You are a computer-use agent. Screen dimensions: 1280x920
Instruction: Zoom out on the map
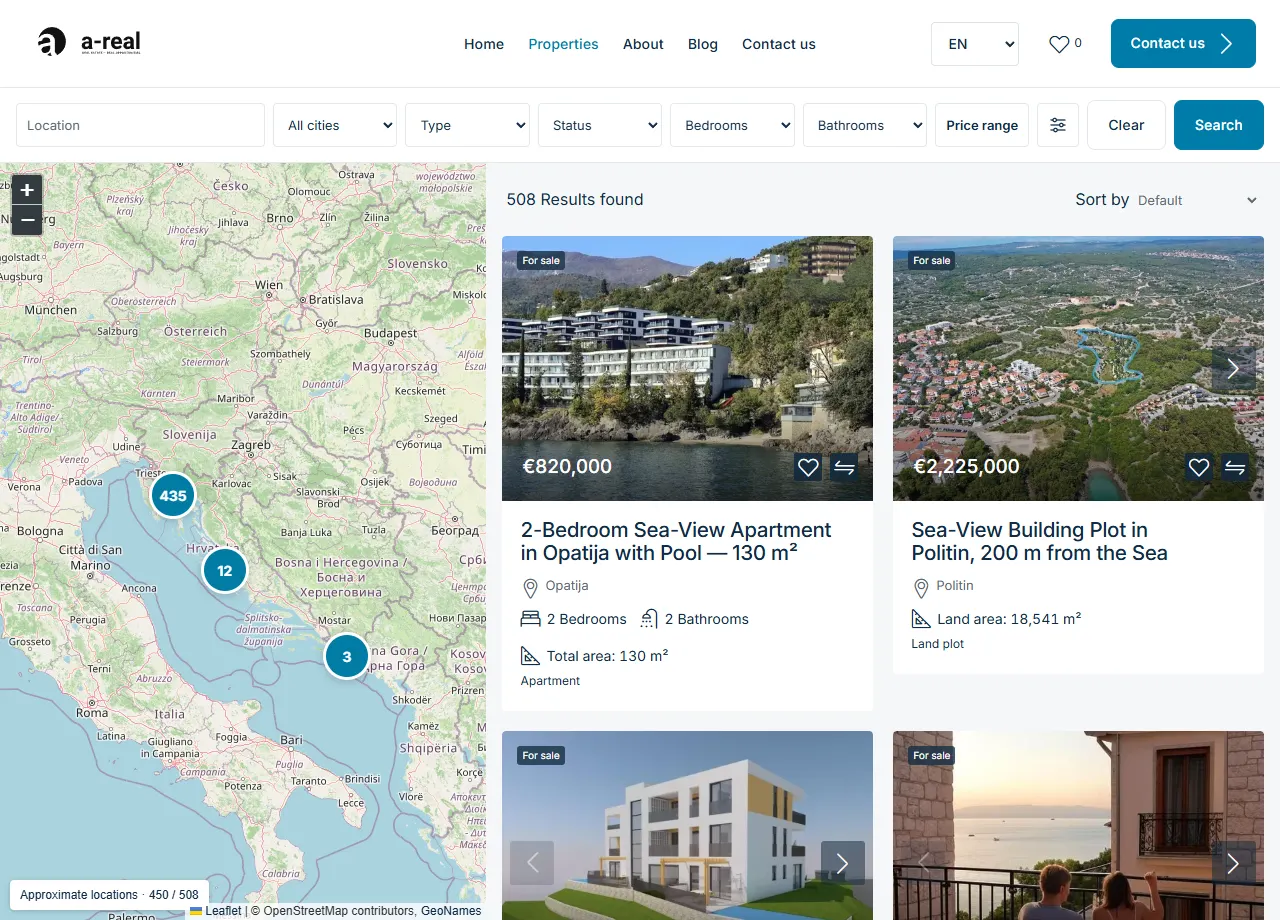pyautogui.click(x=27, y=220)
